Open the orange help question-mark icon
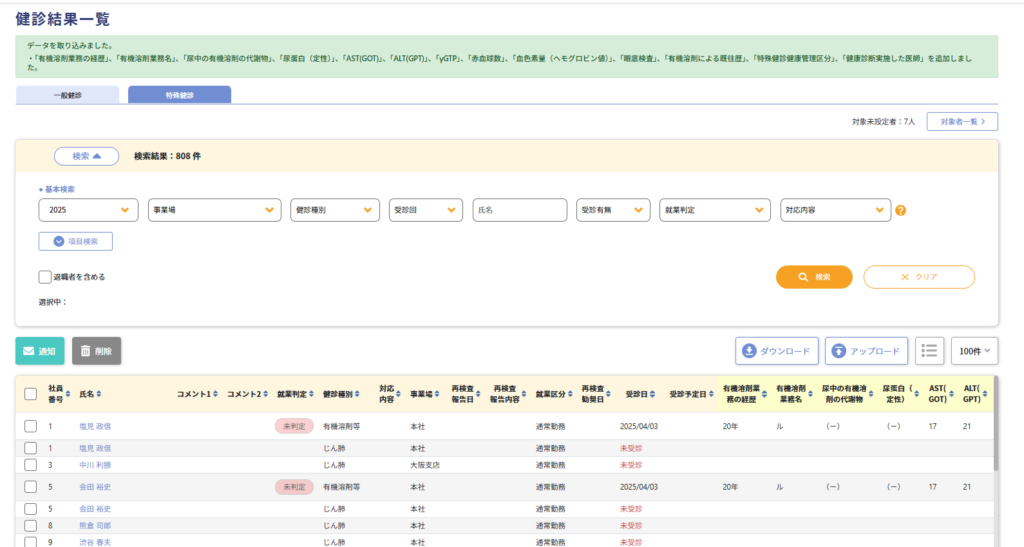 (901, 210)
